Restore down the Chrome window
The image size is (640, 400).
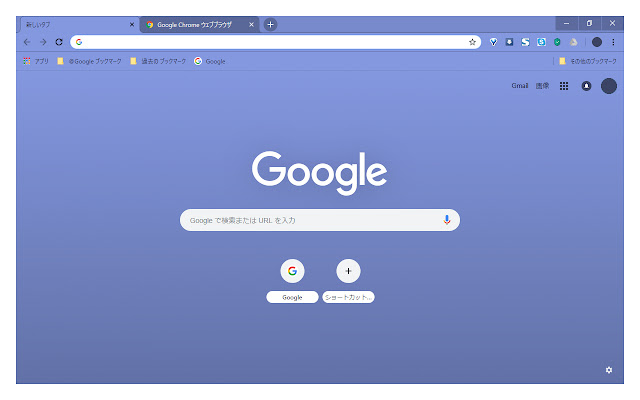589,23
